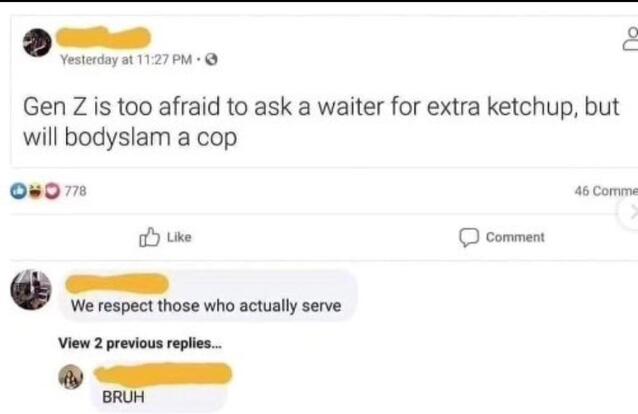Click redacted name above 'We respect those who actually serve'

[x=117, y=283]
